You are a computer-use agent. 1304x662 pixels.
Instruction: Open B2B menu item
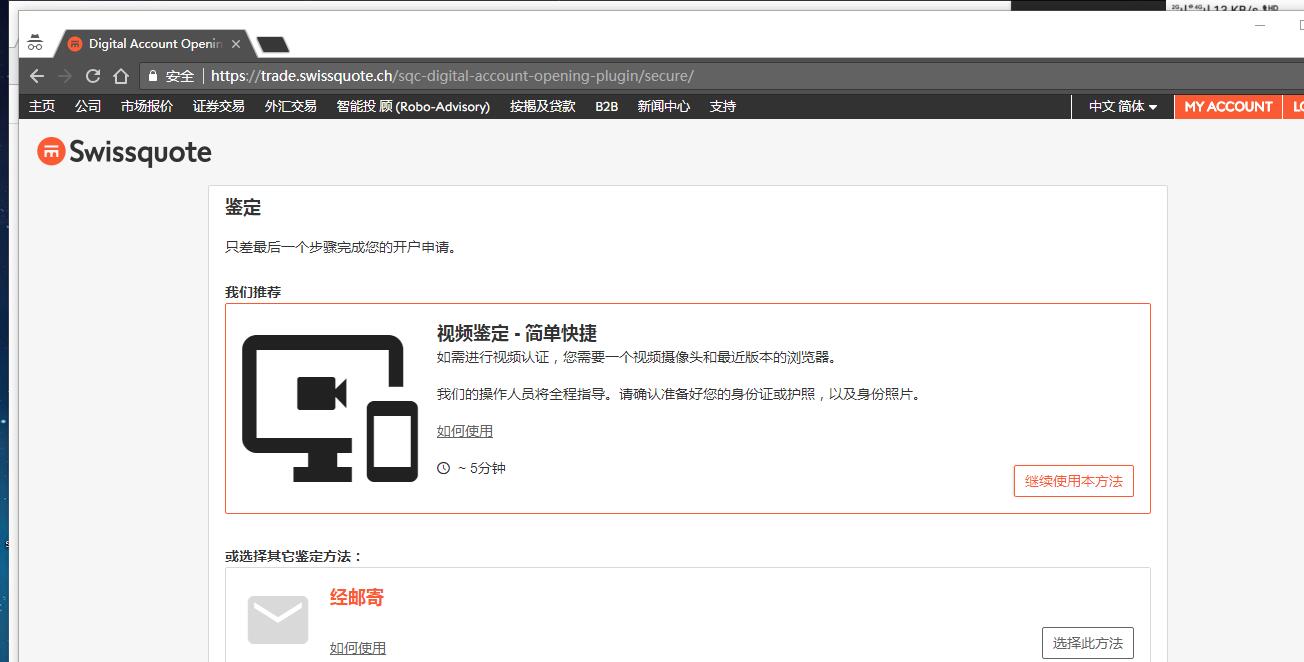[607, 106]
